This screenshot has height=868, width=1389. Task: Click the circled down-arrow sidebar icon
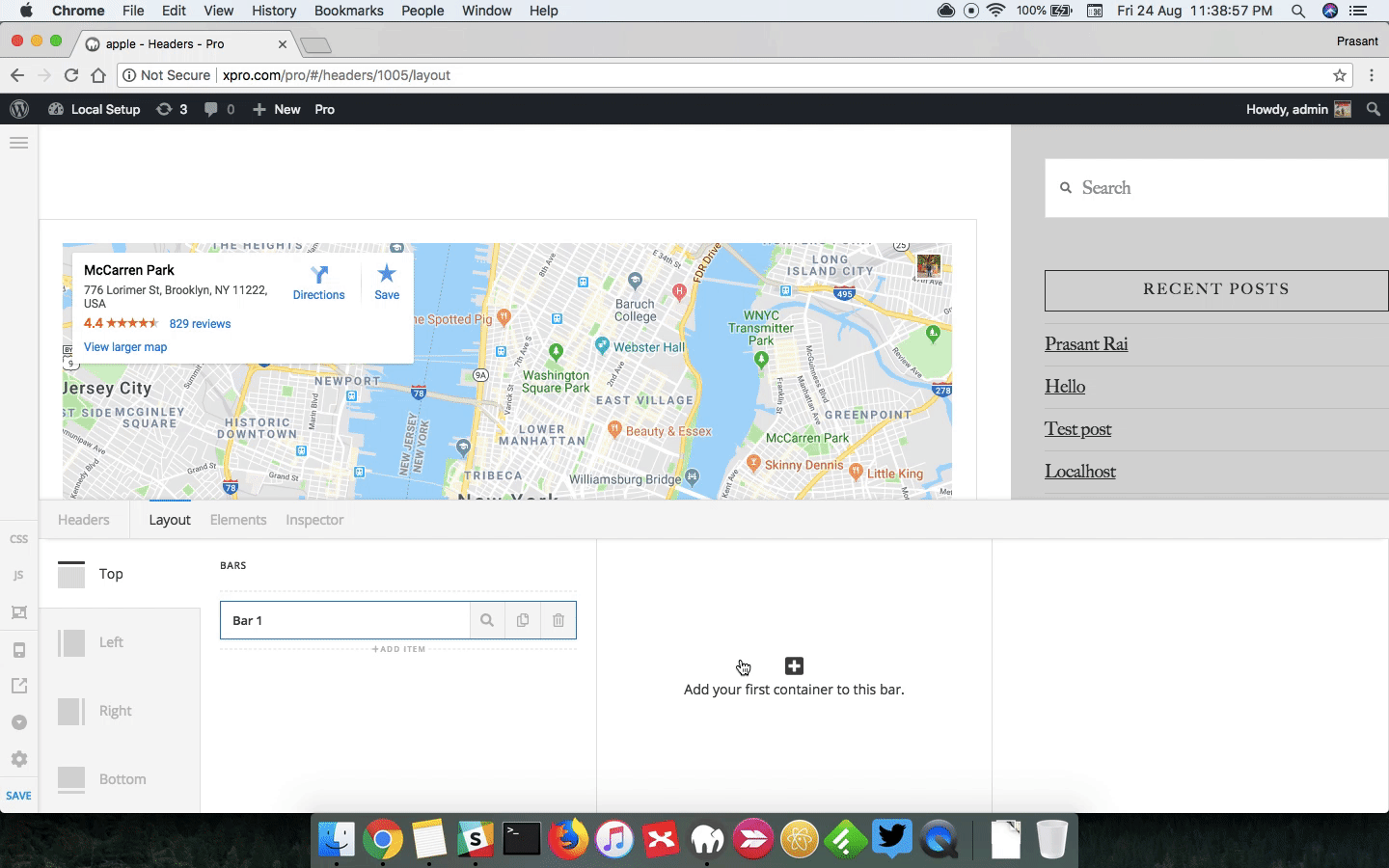18,722
